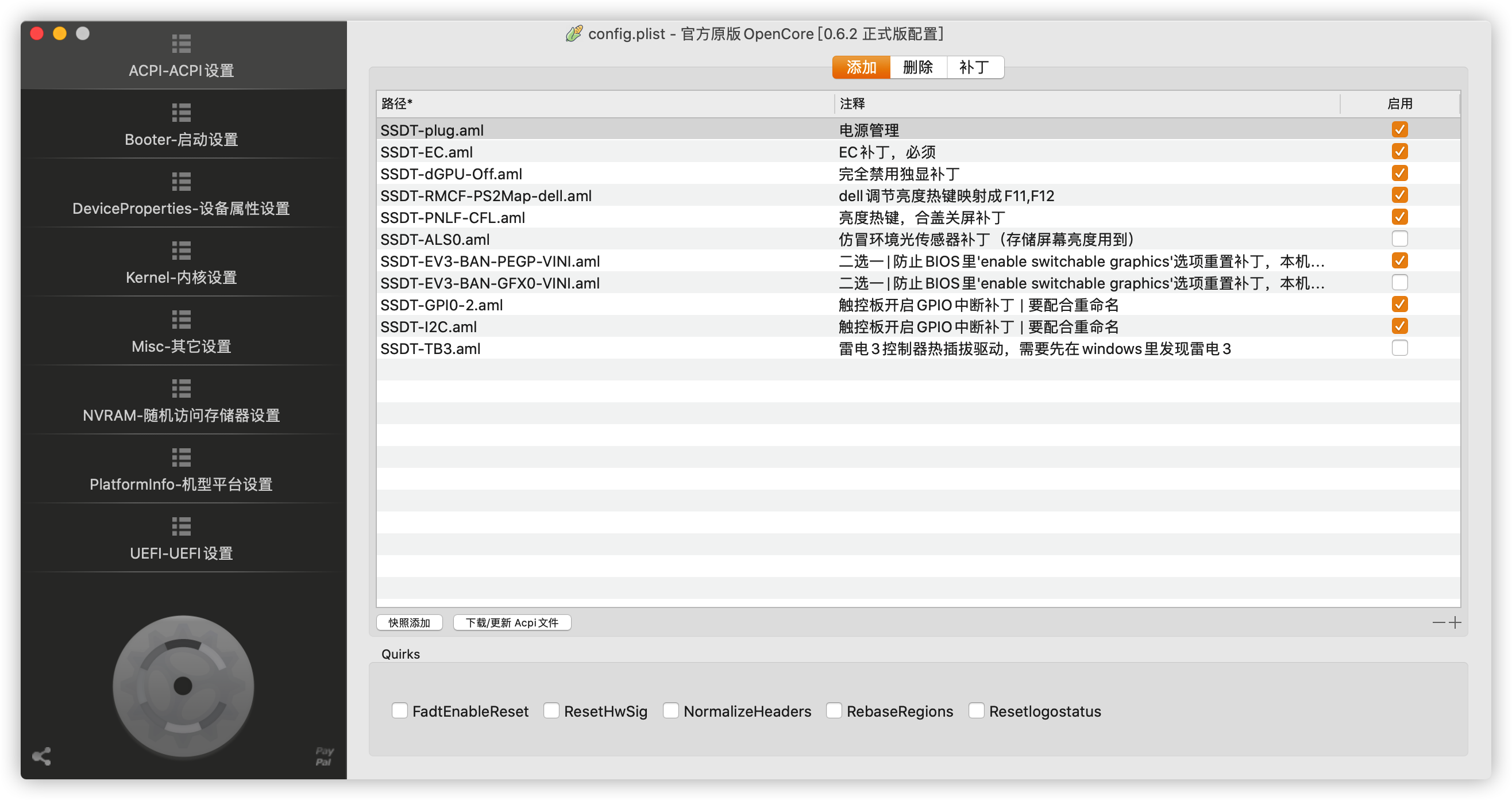The height and width of the screenshot is (800, 1512).
Task: Open the ACPI settings sidebar icon
Action: coord(182,44)
